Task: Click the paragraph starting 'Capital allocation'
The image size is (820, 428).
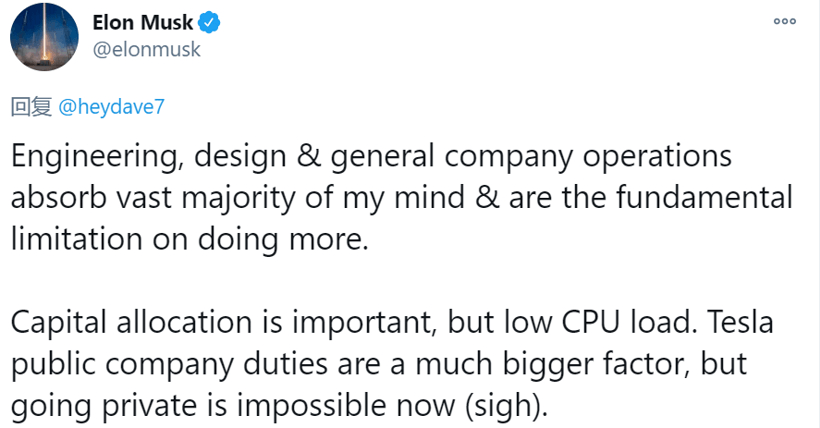Action: pyautogui.click(x=392, y=364)
